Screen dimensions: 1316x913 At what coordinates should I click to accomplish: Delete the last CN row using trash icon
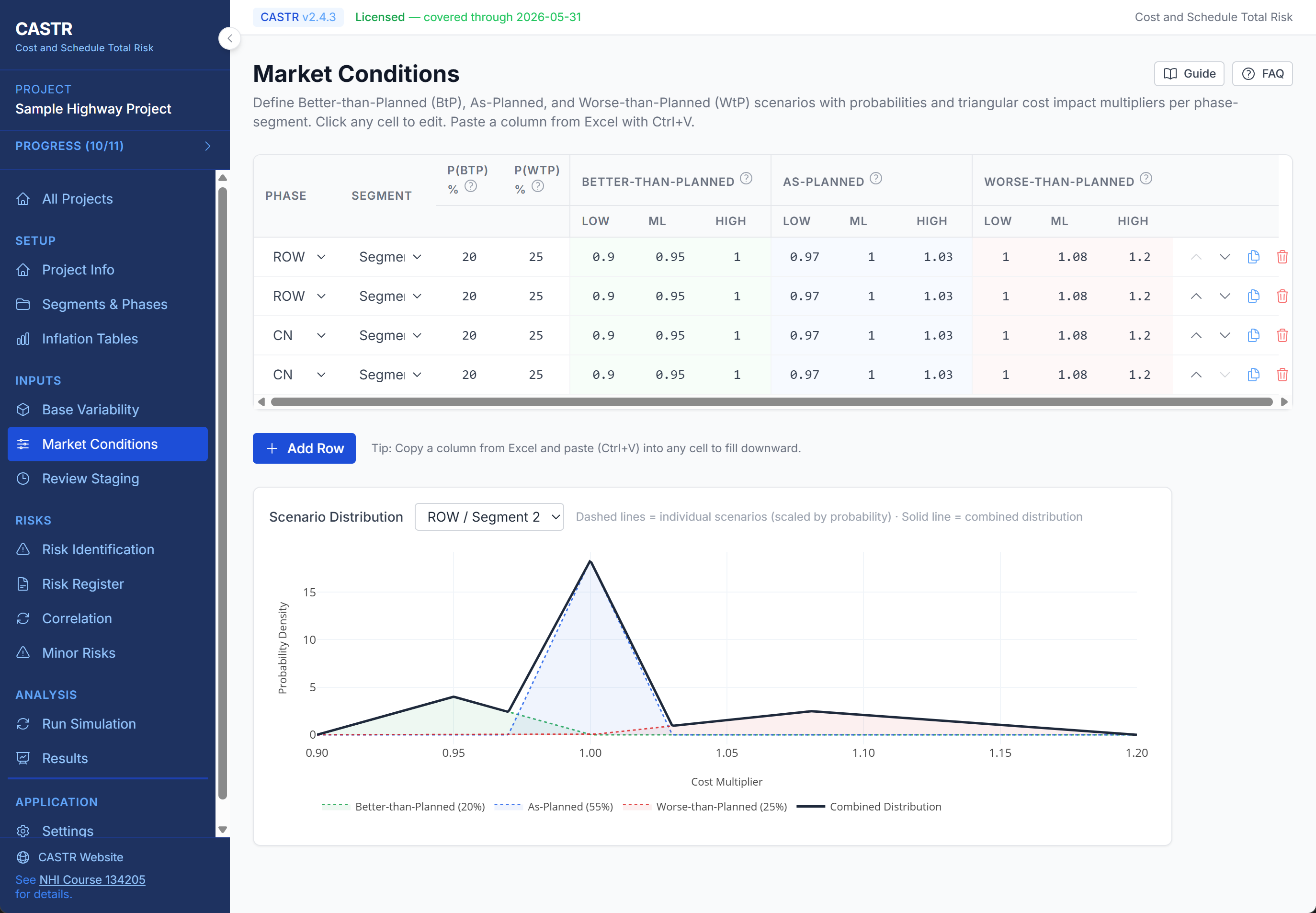point(1283,375)
